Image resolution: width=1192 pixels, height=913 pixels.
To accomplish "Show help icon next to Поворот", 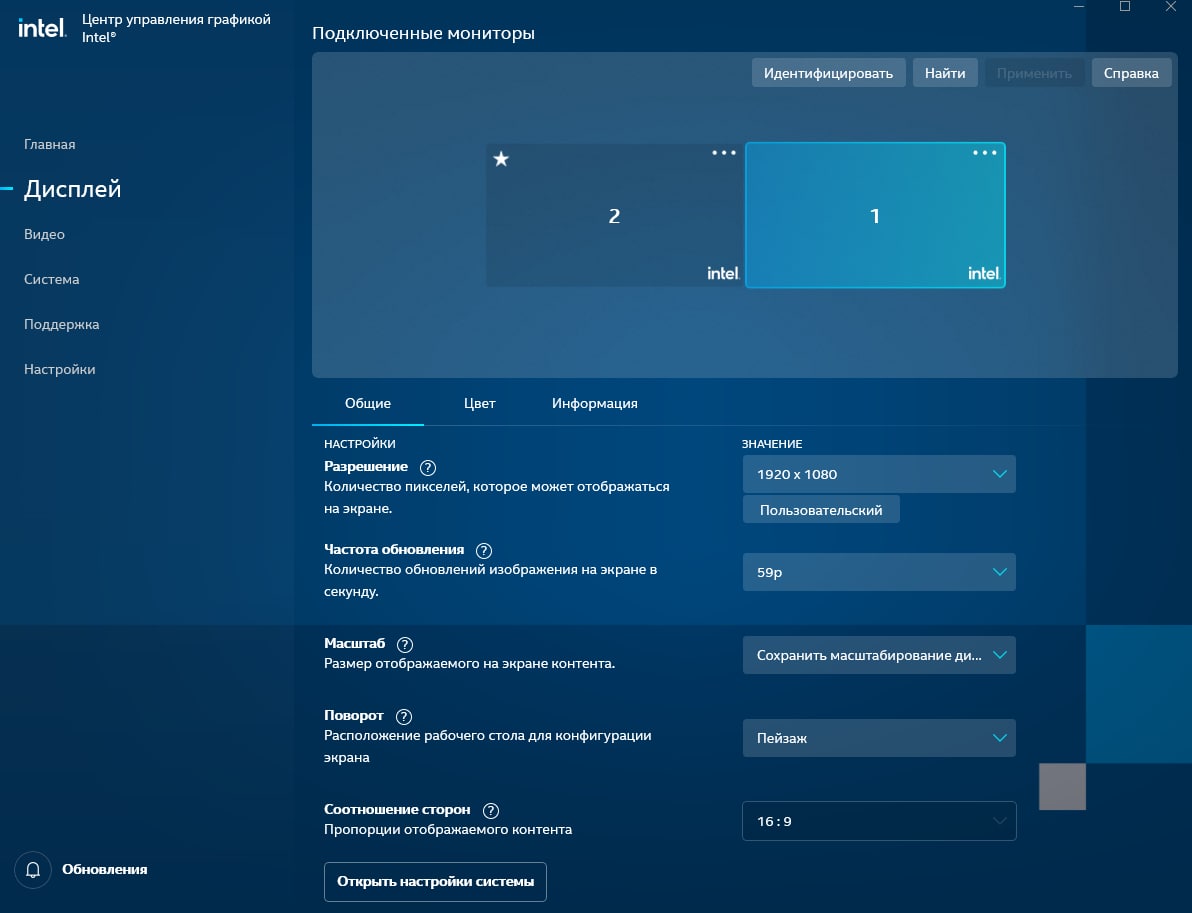I will pyautogui.click(x=404, y=717).
